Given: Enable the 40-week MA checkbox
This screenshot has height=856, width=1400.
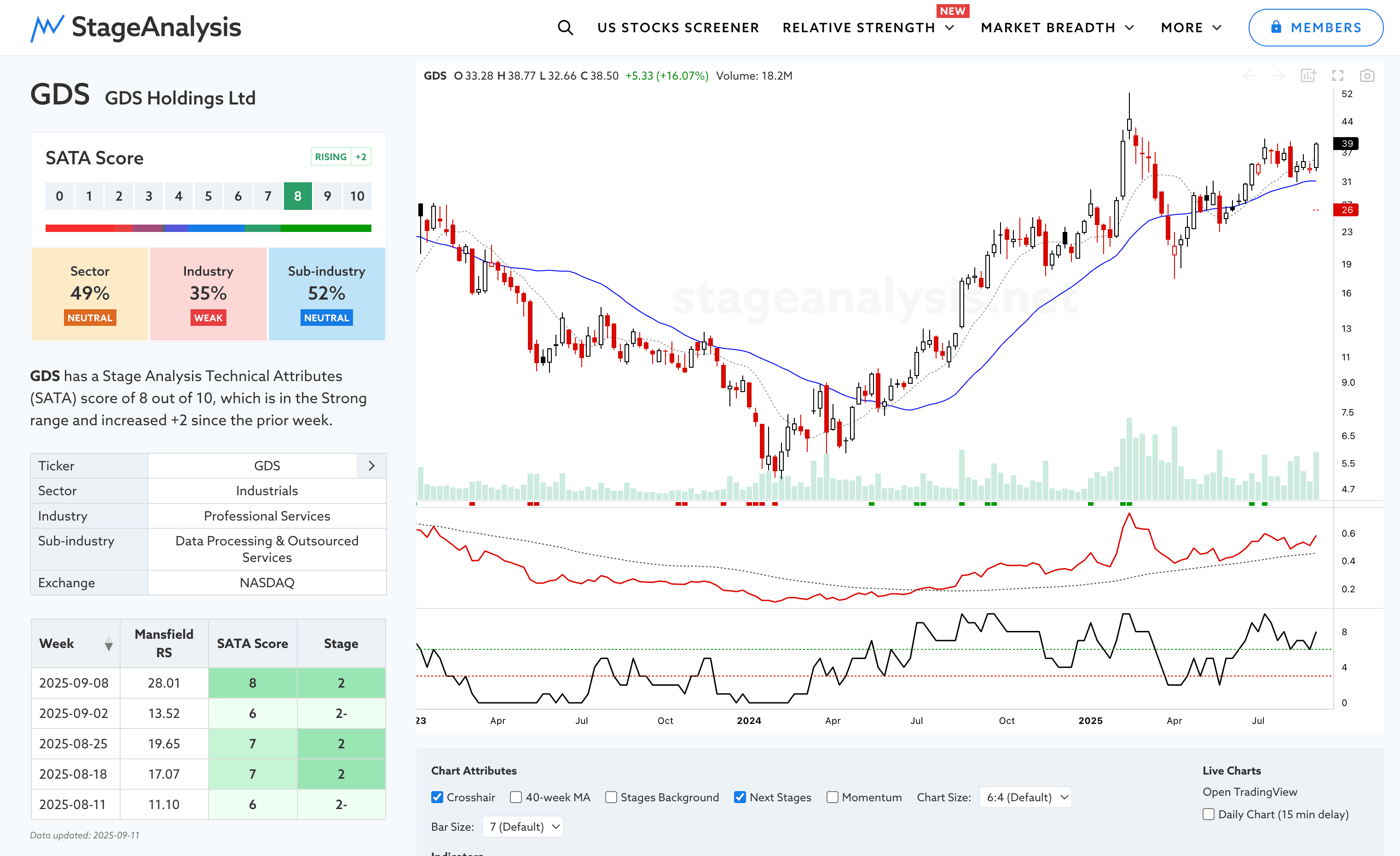Looking at the screenshot, I should click(516, 798).
